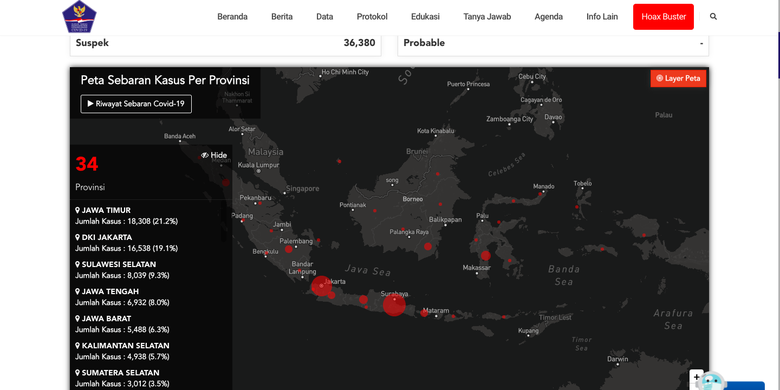Click the red circle near Makassar

(486, 256)
